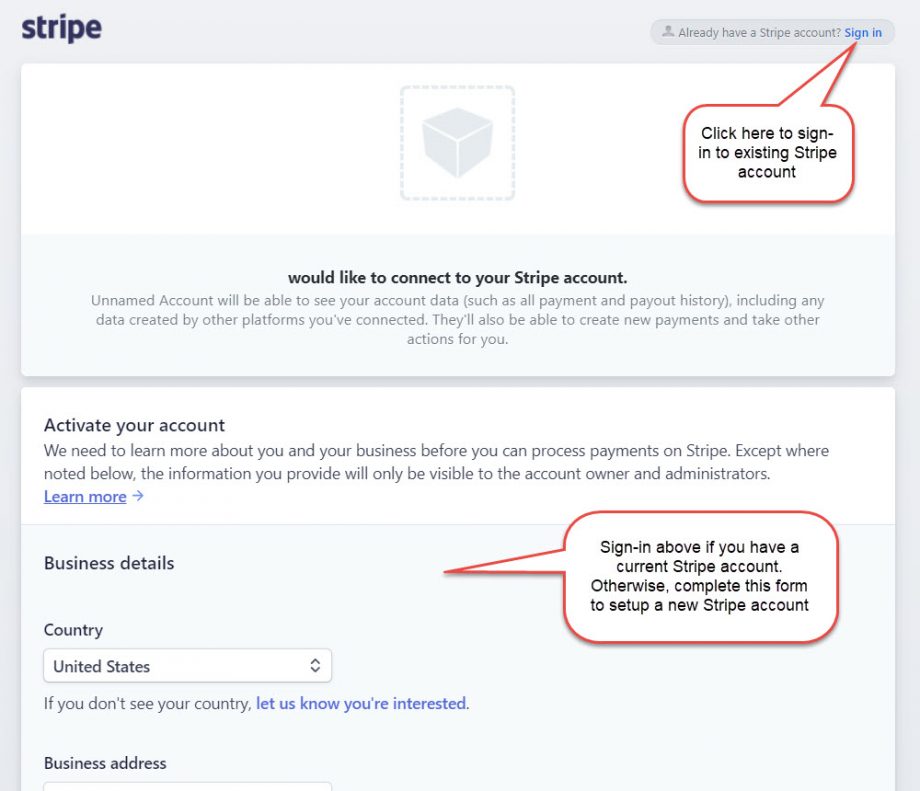Click the Activate your account heading

pos(133,424)
